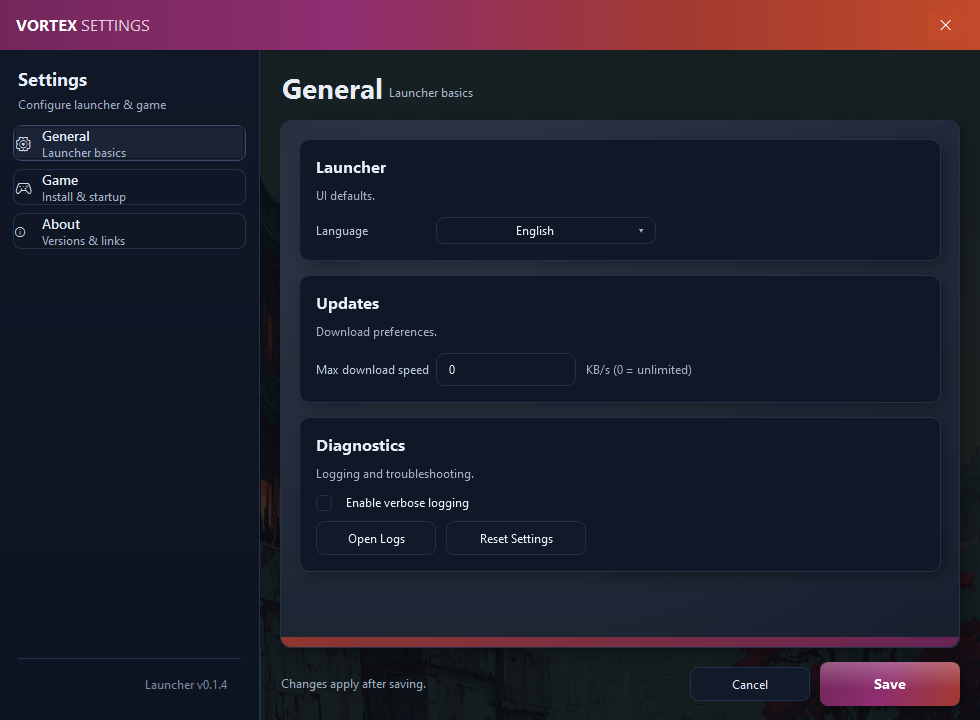Viewport: 980px width, 720px height.
Task: Click 'Logging and troubleshooting.' description
Action: coord(394,474)
